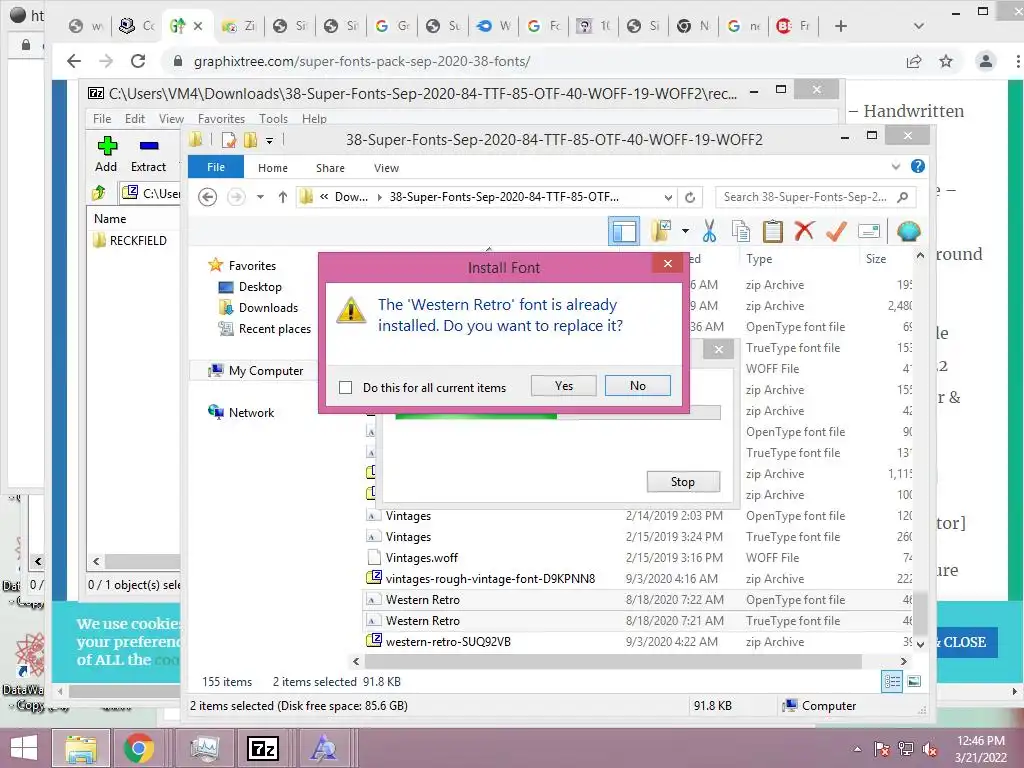Click the Add icon in 7-Zip
The image size is (1024, 768).
pyautogui.click(x=106, y=146)
